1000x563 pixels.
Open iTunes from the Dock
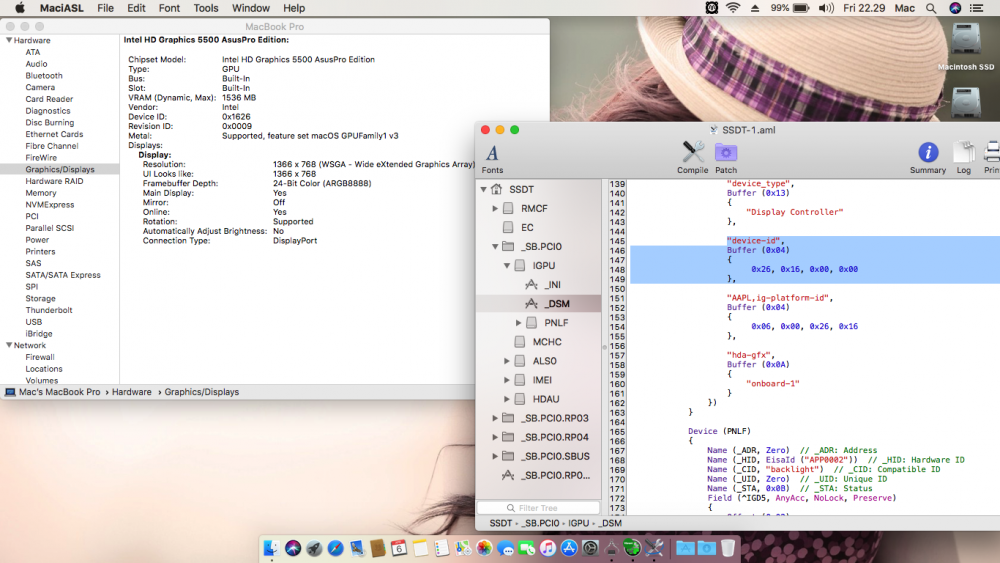click(x=548, y=548)
